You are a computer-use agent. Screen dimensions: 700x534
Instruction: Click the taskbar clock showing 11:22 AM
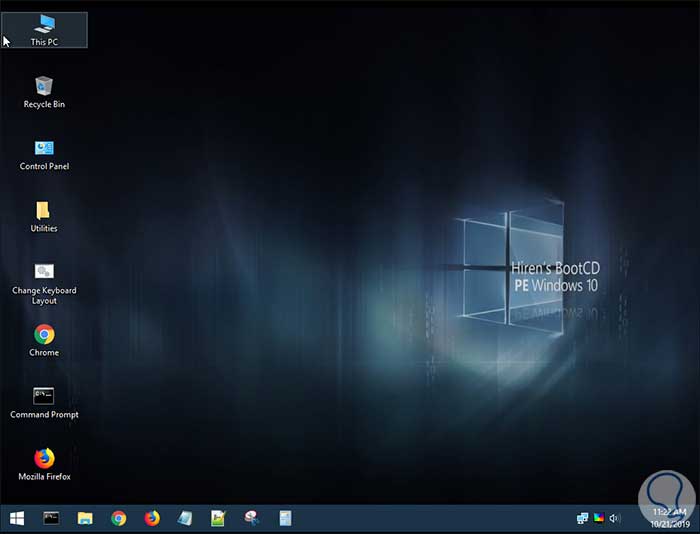tap(670, 518)
